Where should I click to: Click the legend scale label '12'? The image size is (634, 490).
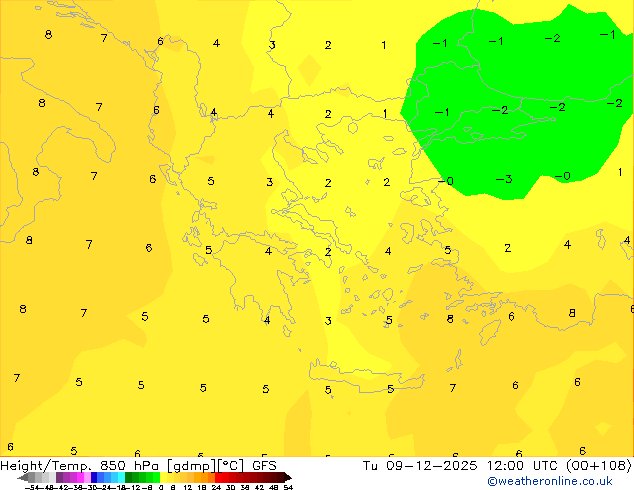click(x=188, y=488)
